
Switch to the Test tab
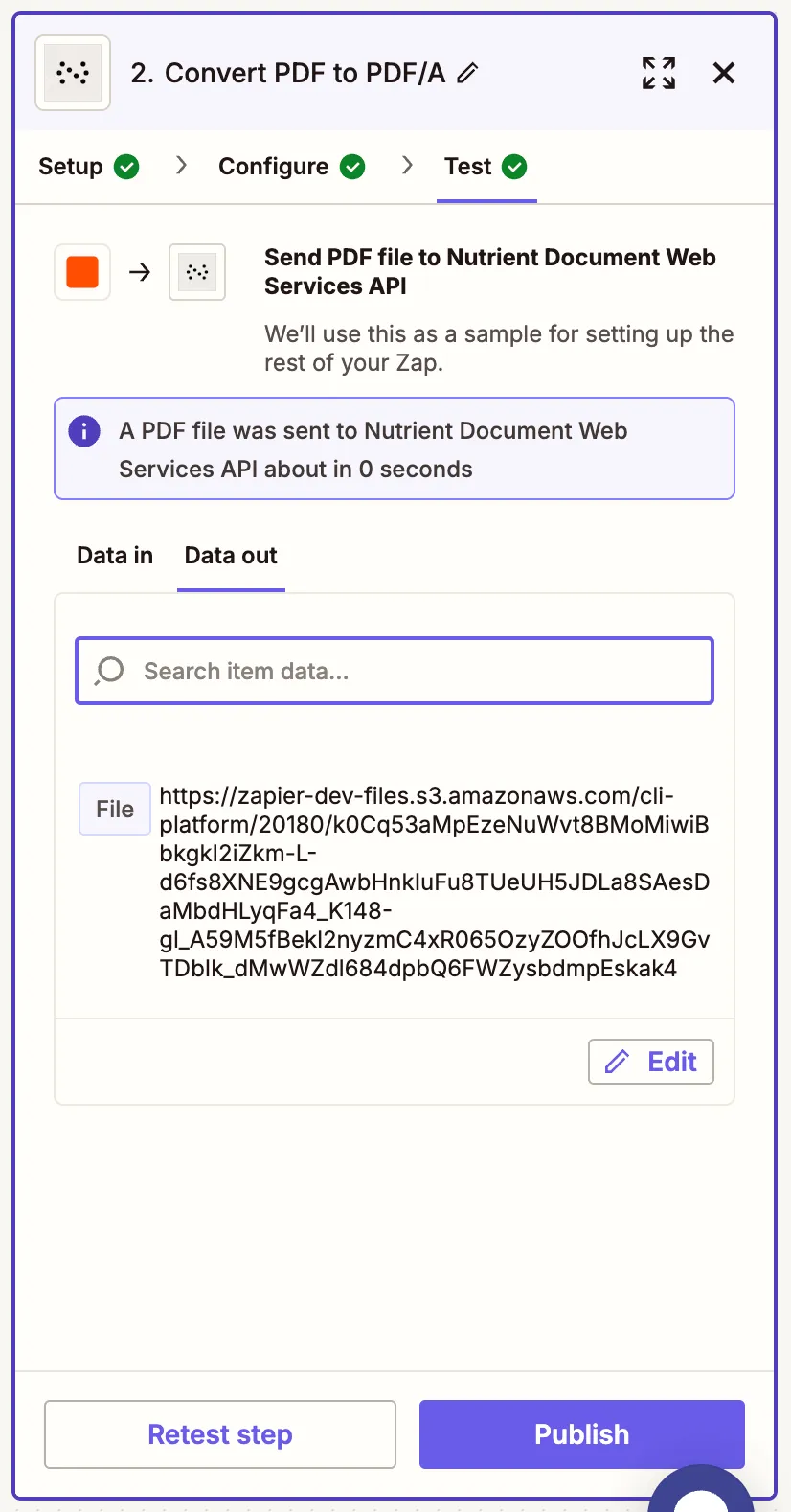pyautogui.click(x=486, y=167)
